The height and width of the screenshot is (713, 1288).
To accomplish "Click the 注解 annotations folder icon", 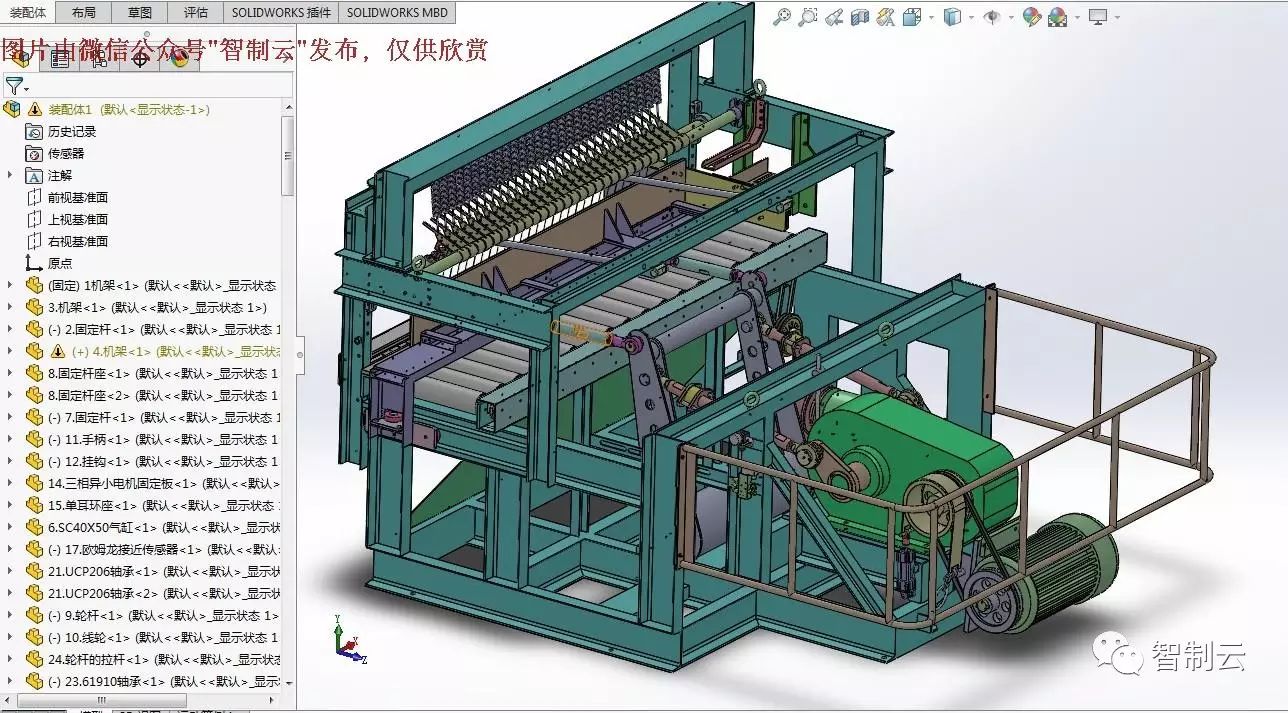I will (x=34, y=175).
